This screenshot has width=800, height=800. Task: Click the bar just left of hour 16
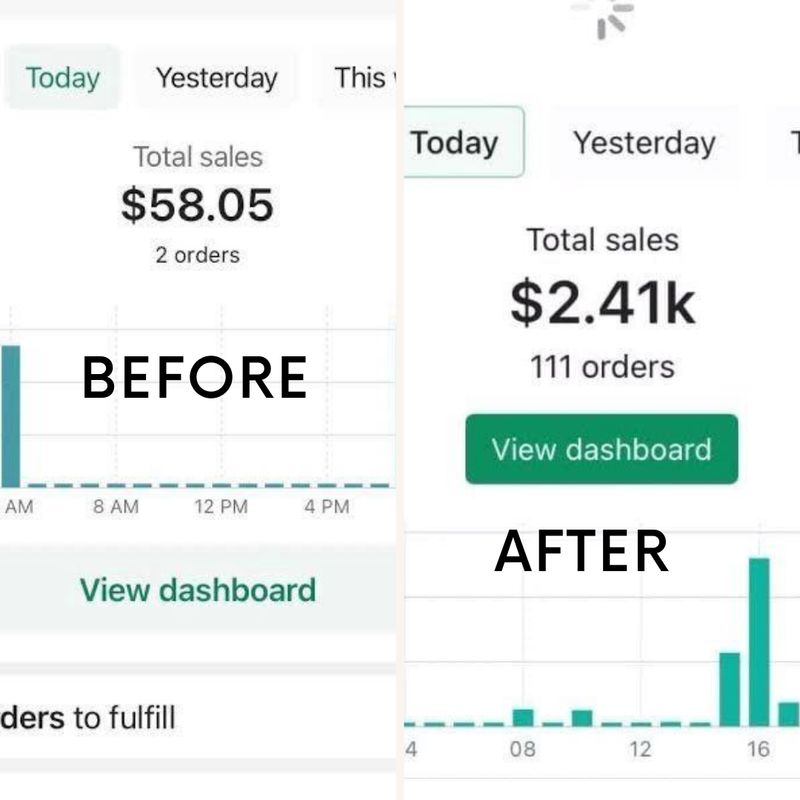730,688
